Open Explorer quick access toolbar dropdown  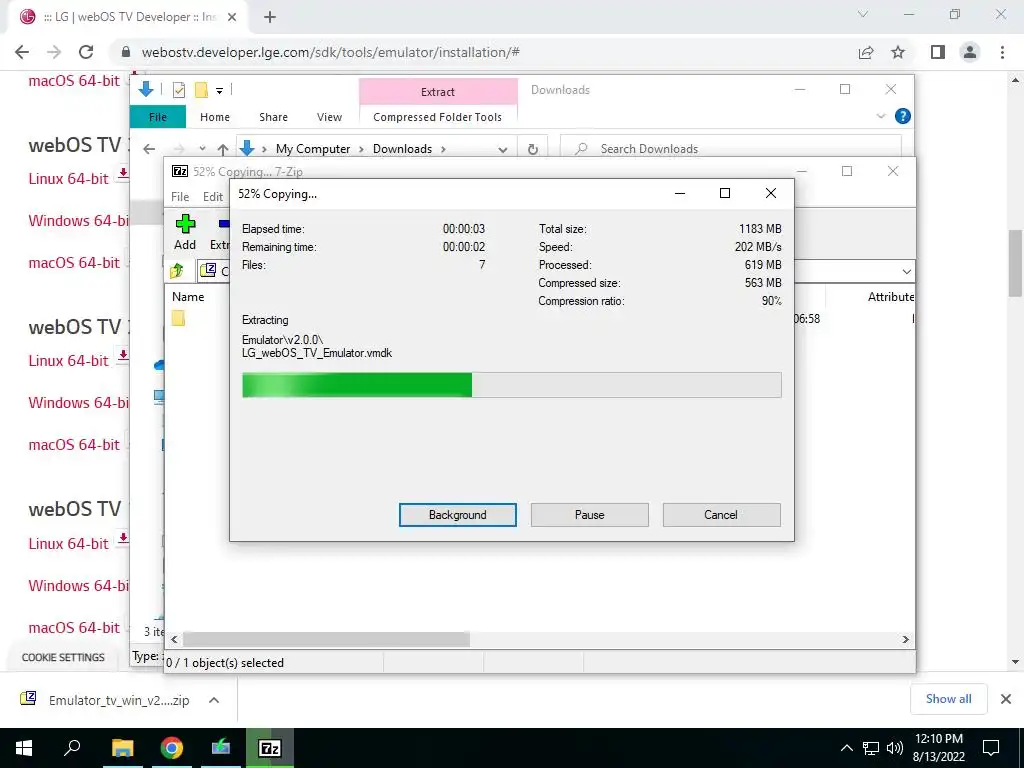coord(219,91)
